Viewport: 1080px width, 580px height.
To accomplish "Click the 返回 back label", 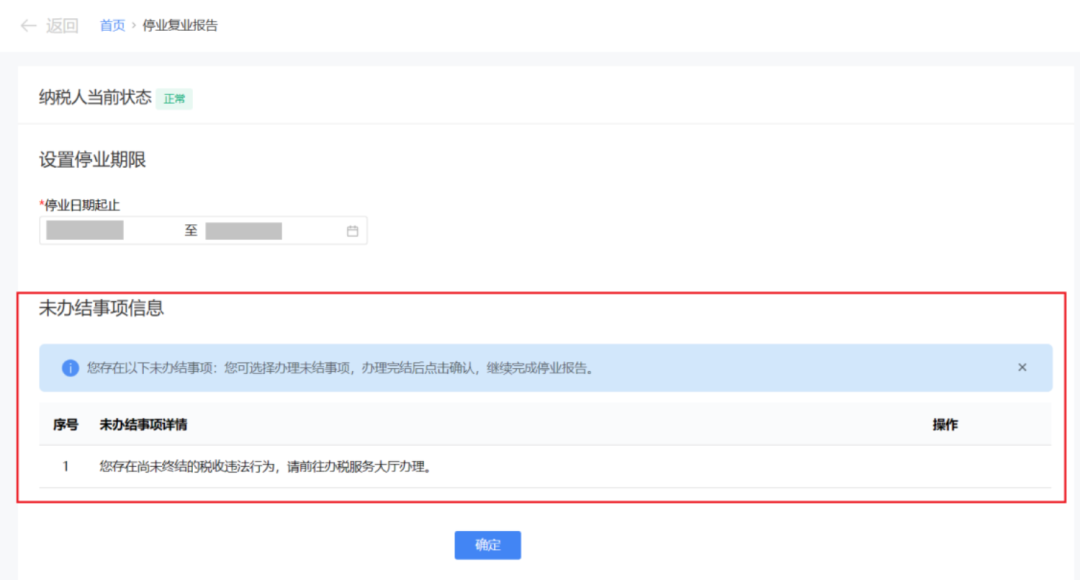I will click(x=62, y=26).
